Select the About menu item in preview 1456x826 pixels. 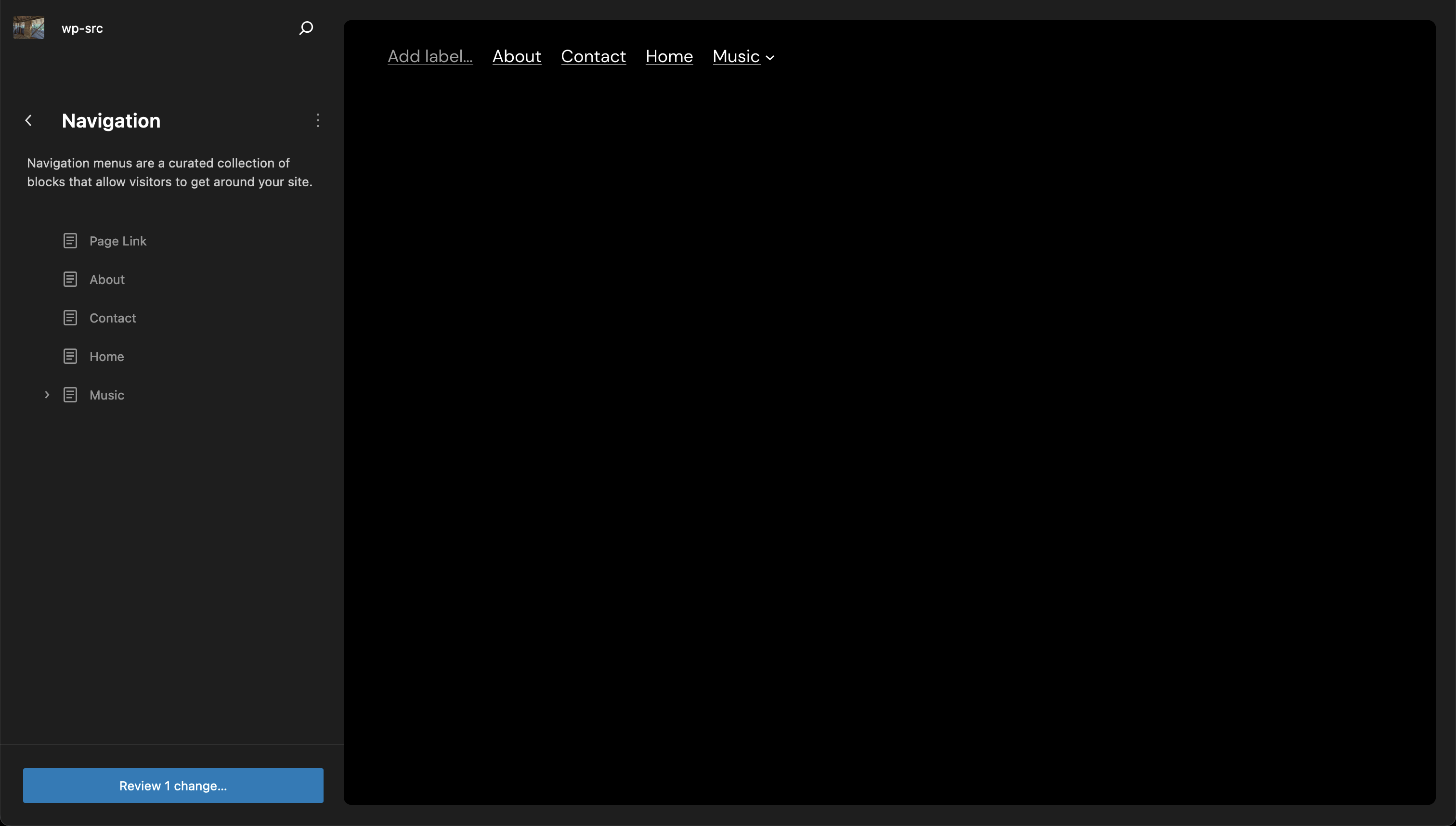coord(516,56)
